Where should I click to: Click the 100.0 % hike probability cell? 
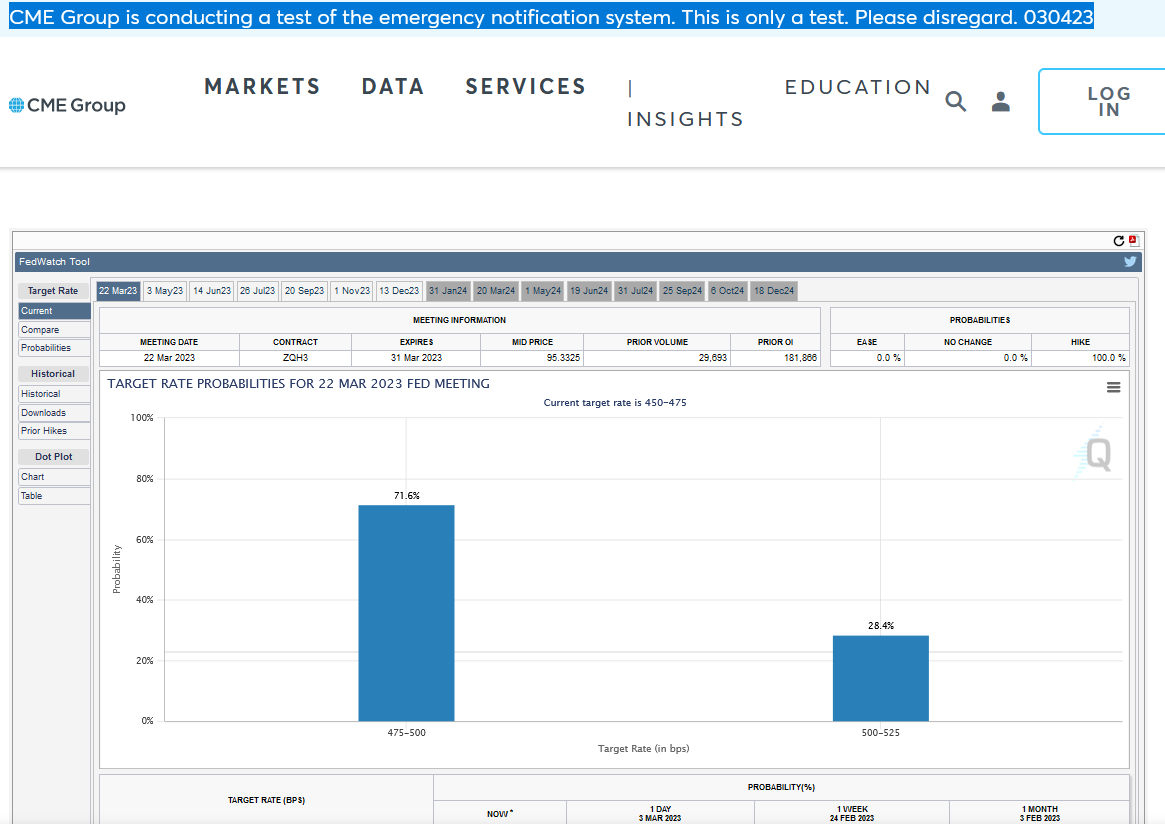coord(1080,358)
